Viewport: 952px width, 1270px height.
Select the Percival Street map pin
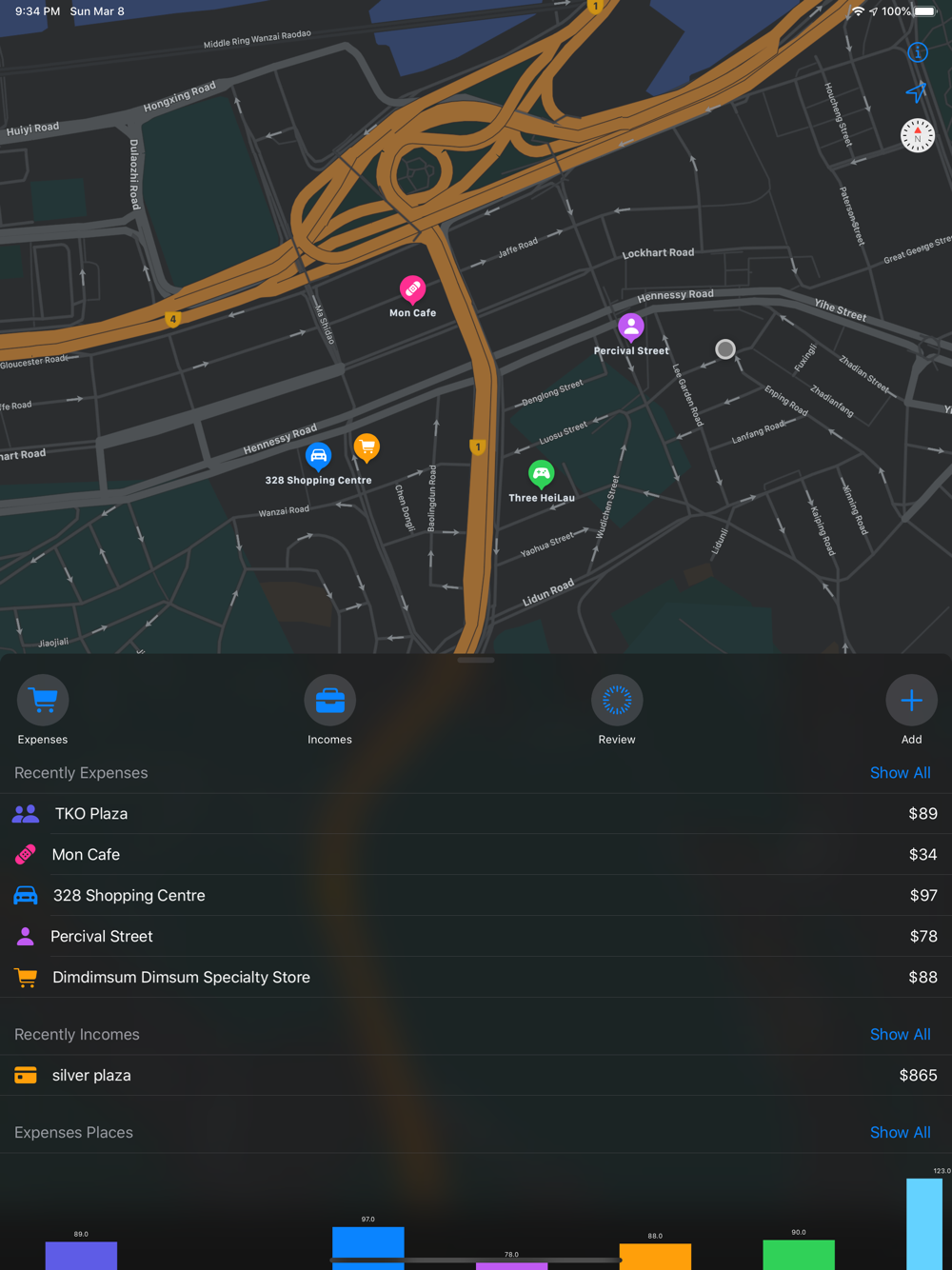[x=631, y=327]
